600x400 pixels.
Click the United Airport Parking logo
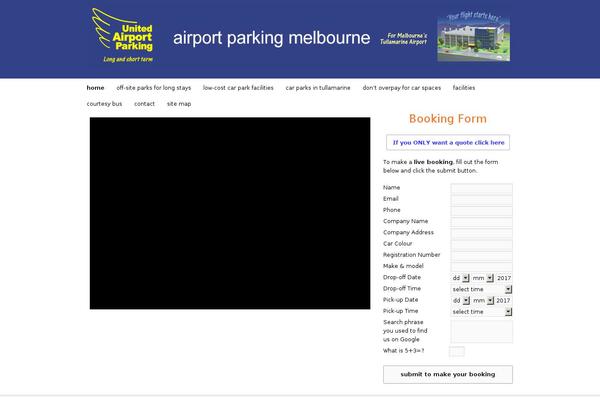coord(123,35)
